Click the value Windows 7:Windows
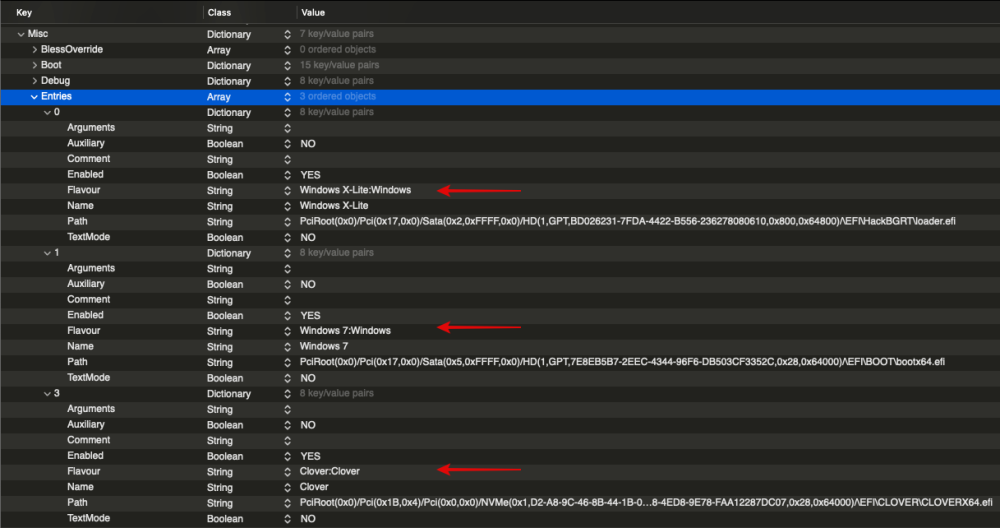This screenshot has height=528, width=1000. click(x=345, y=331)
